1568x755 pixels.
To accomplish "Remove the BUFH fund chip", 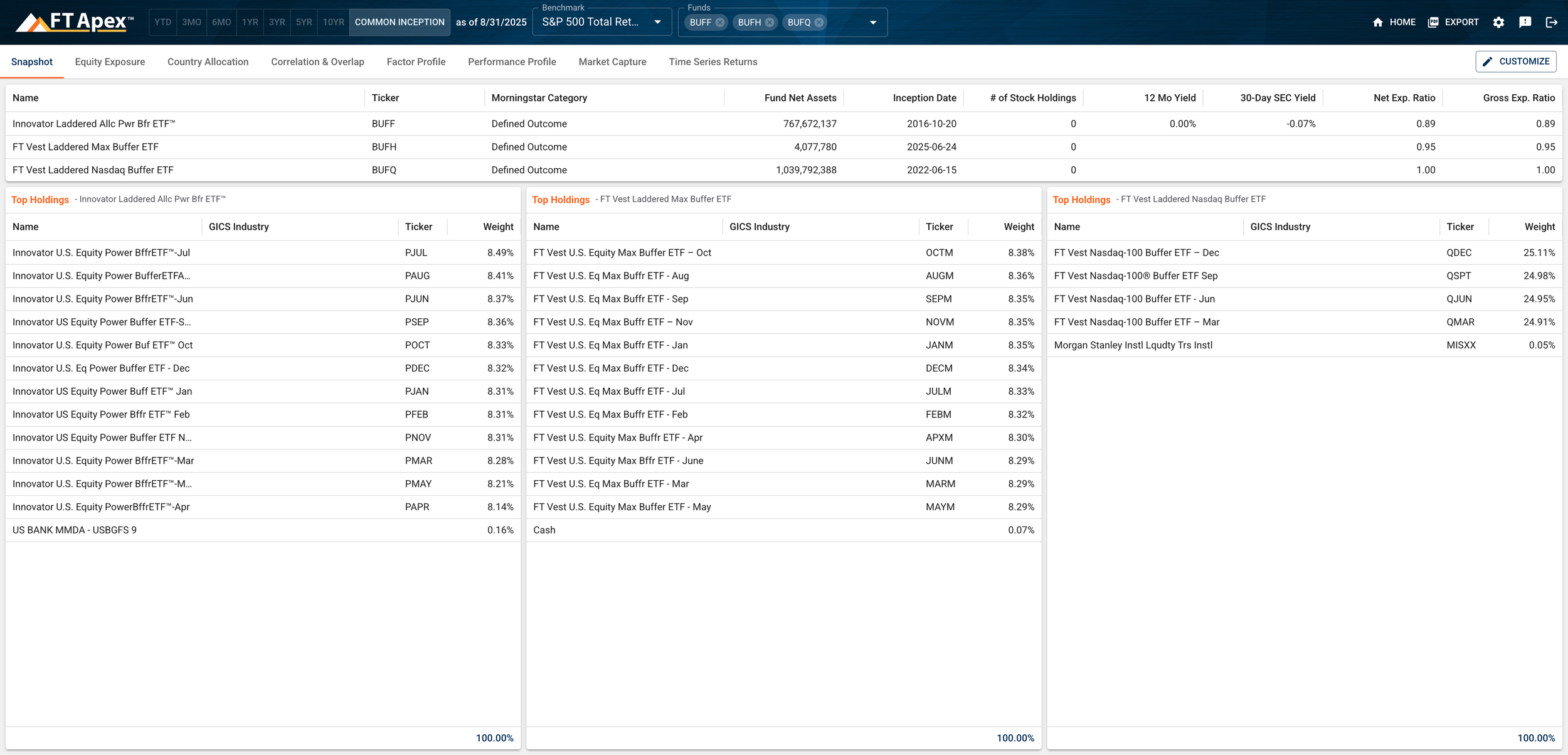I will click(x=770, y=23).
